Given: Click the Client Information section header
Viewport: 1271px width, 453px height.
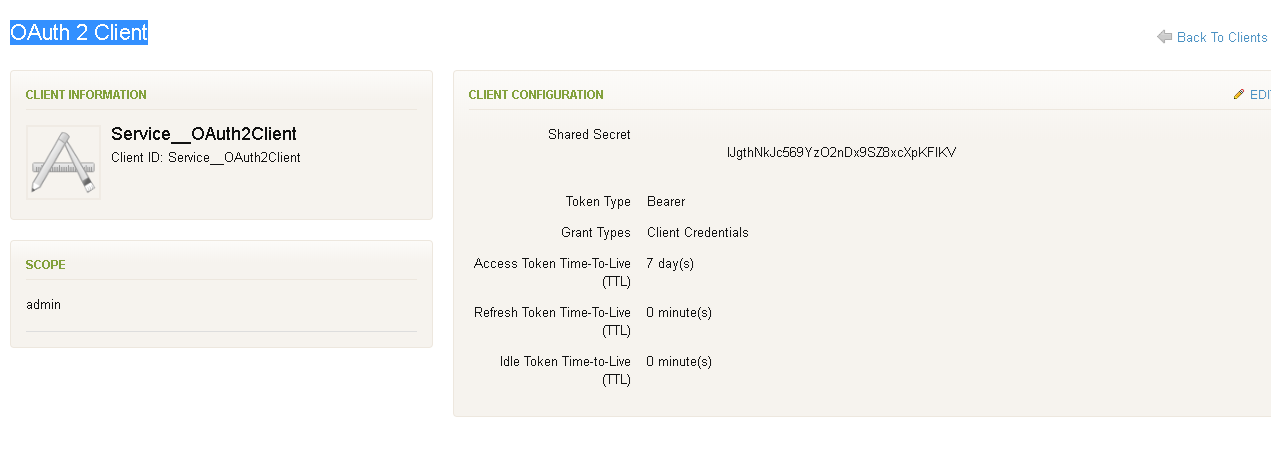Looking at the screenshot, I should click(x=86, y=95).
